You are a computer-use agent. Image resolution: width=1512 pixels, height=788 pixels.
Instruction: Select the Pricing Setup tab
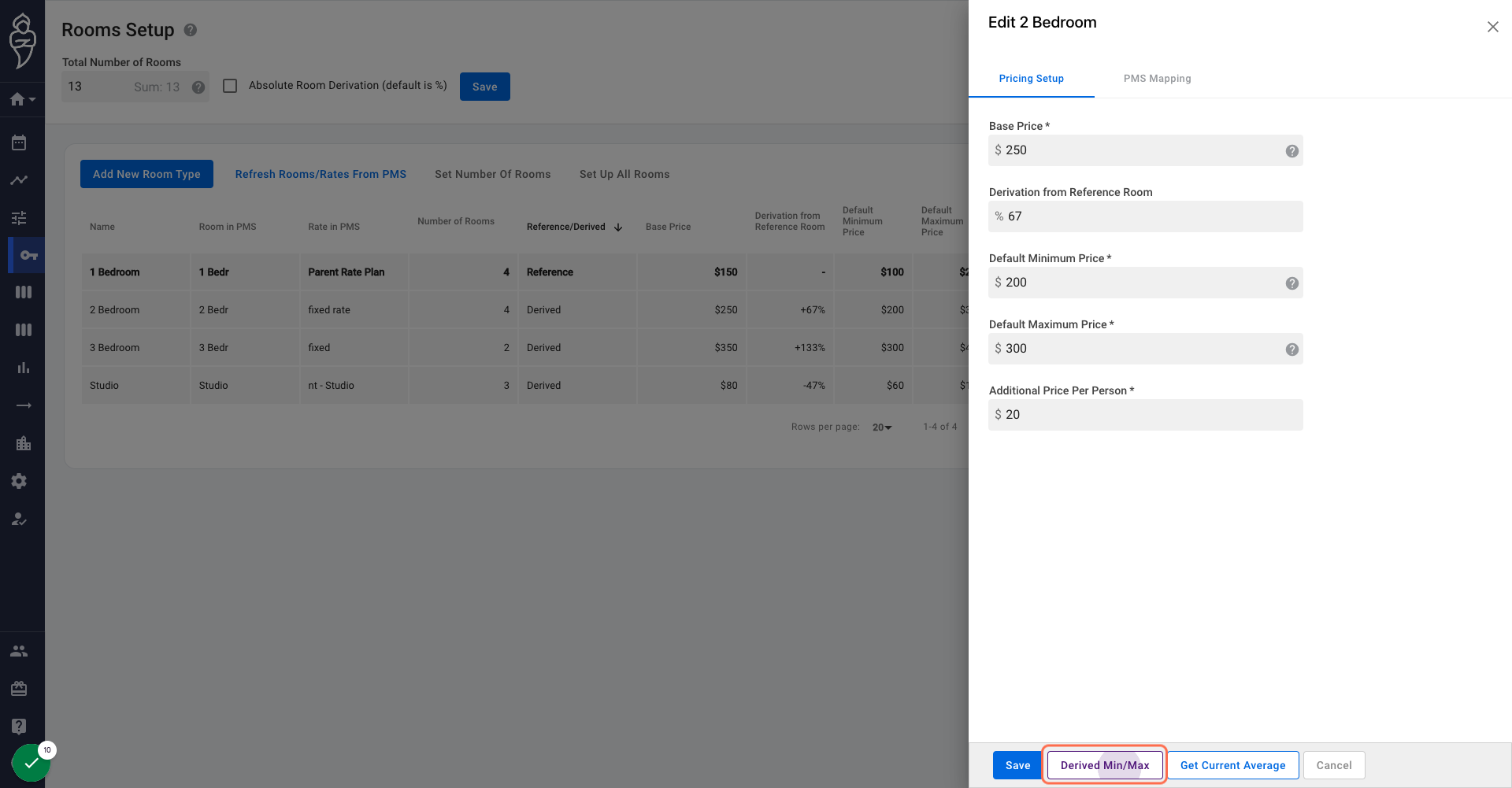coord(1031,79)
